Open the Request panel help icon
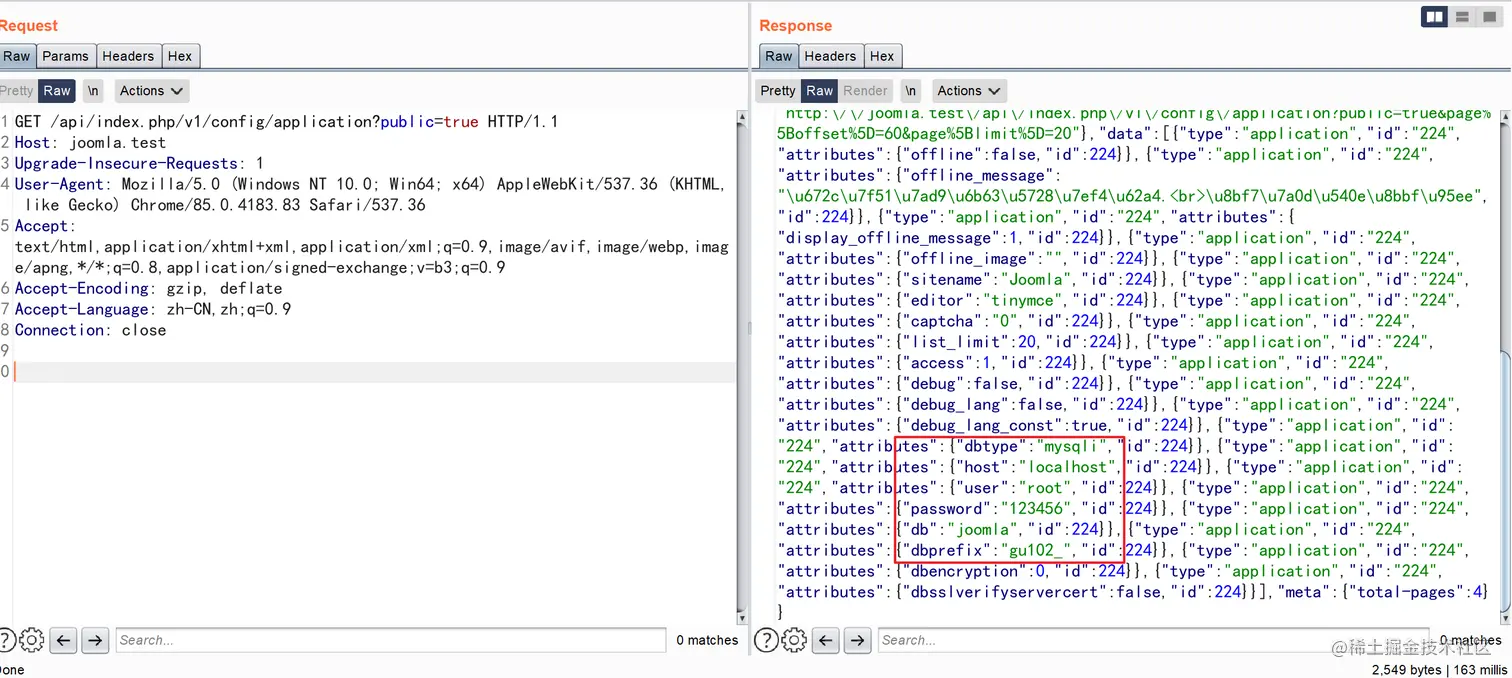 [x=5, y=640]
